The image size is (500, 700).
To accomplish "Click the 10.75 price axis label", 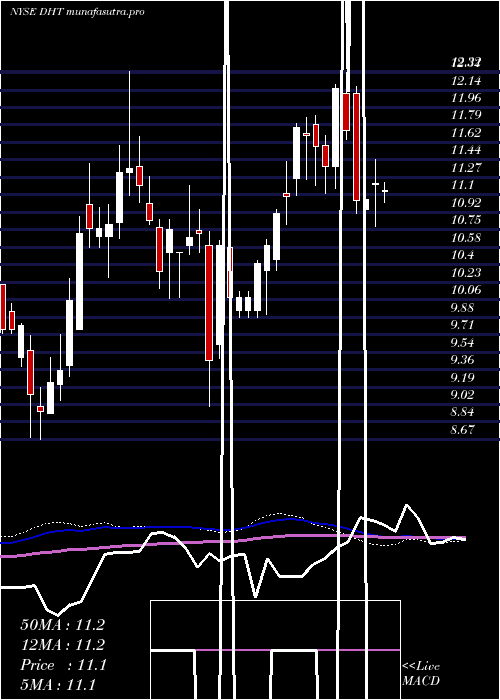I will coord(466,220).
